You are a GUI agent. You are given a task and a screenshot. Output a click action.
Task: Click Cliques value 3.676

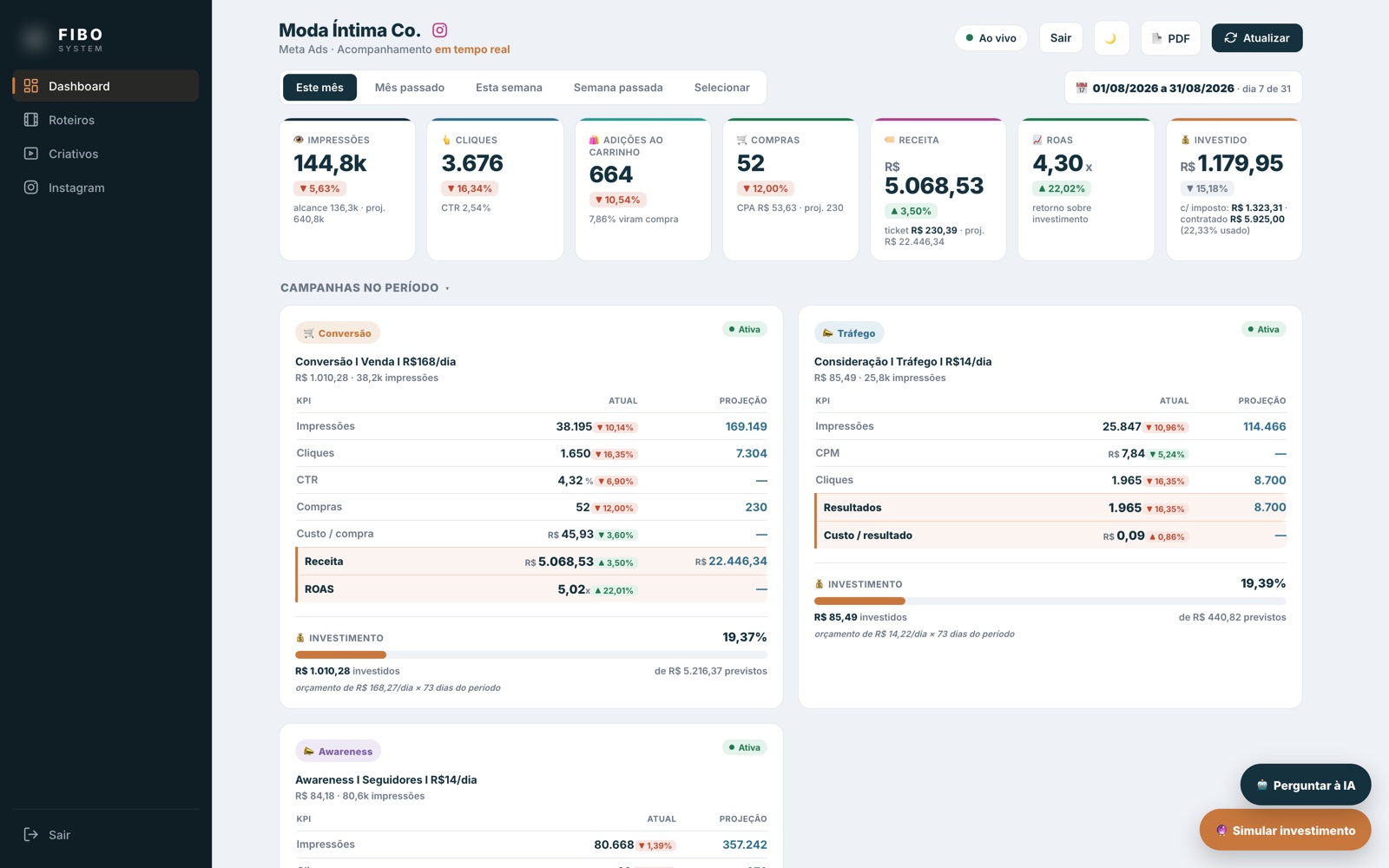[472, 163]
